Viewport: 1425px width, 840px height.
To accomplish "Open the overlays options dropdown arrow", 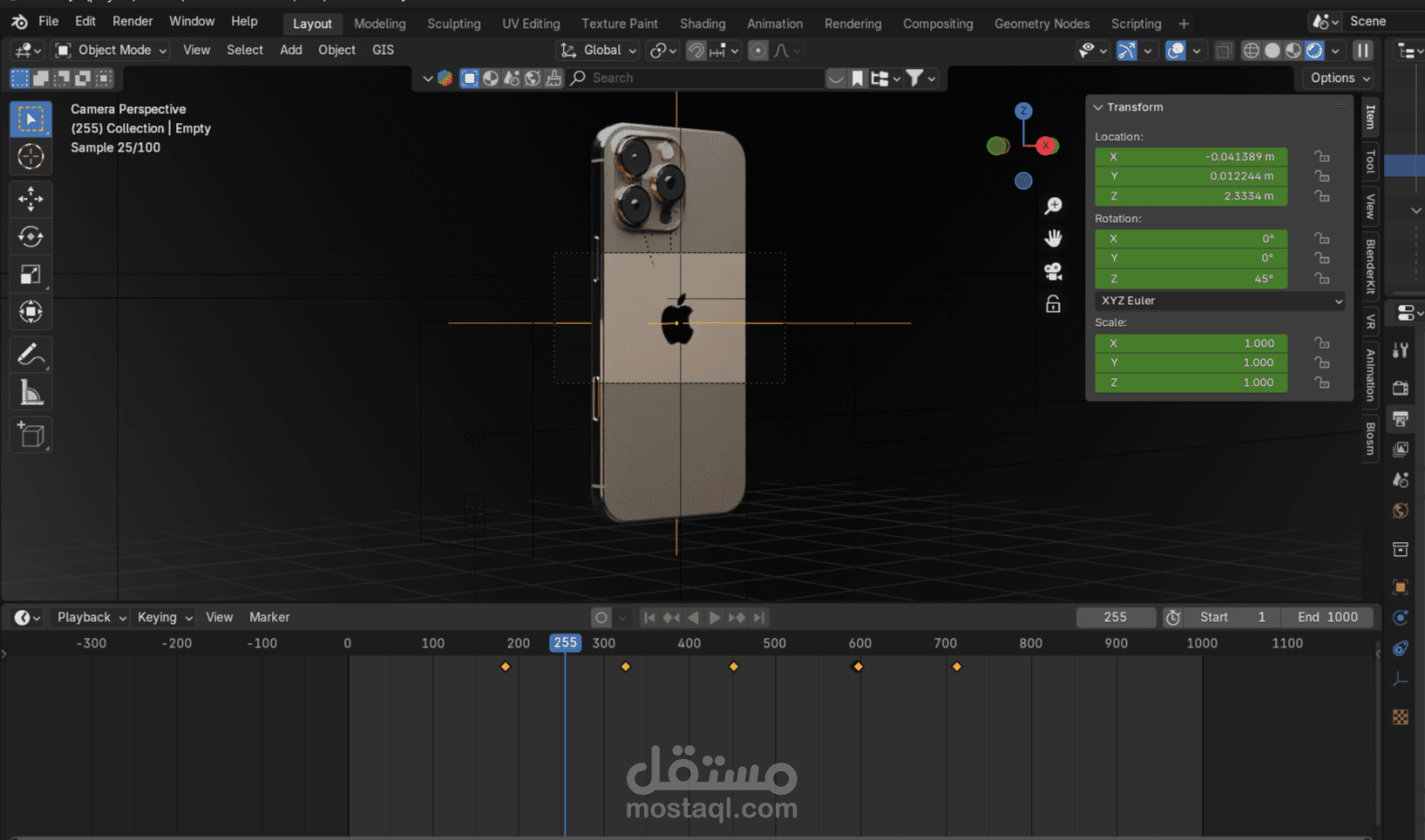I will (x=1197, y=51).
